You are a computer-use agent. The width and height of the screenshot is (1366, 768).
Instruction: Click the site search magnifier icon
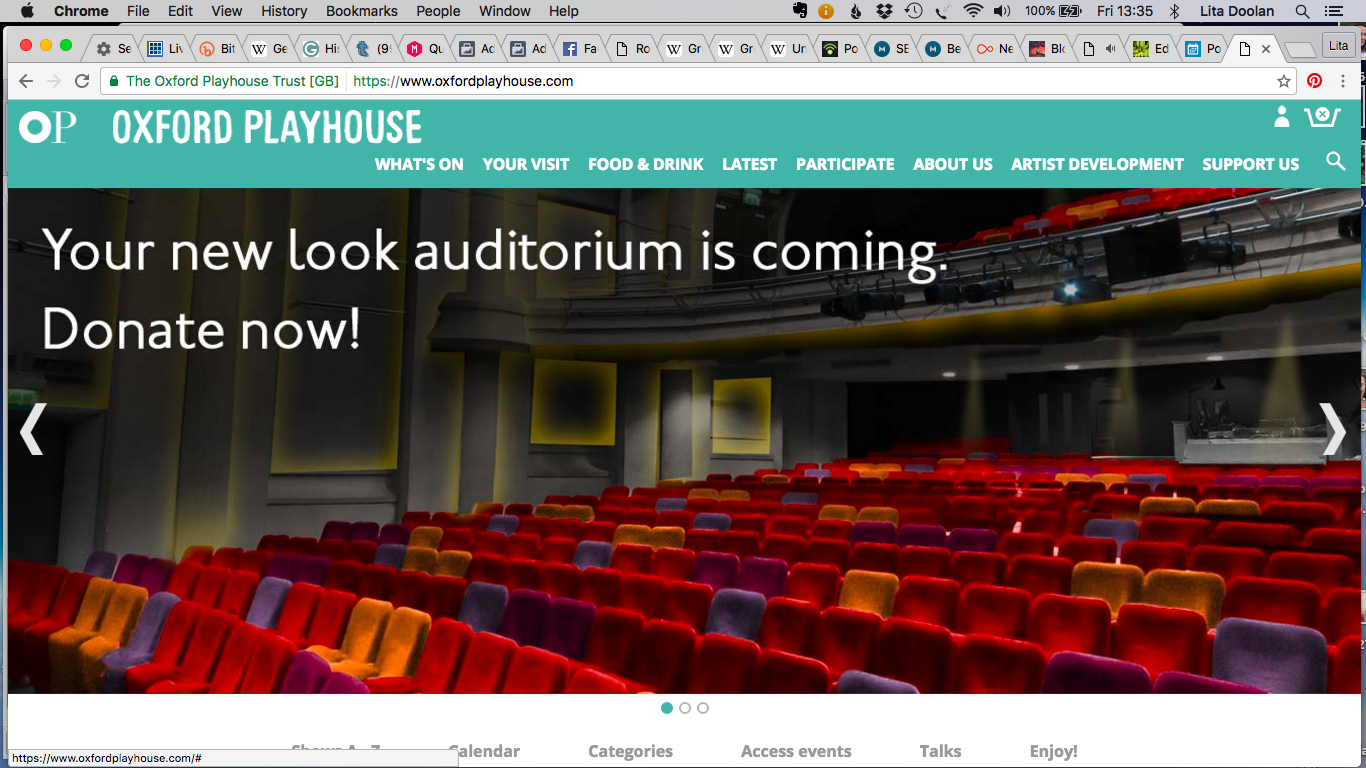[1335, 161]
